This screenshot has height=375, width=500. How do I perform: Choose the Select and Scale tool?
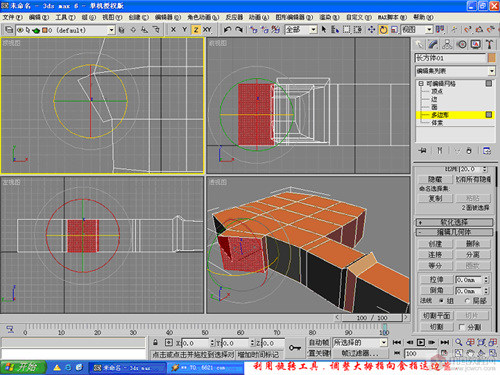click(395, 30)
